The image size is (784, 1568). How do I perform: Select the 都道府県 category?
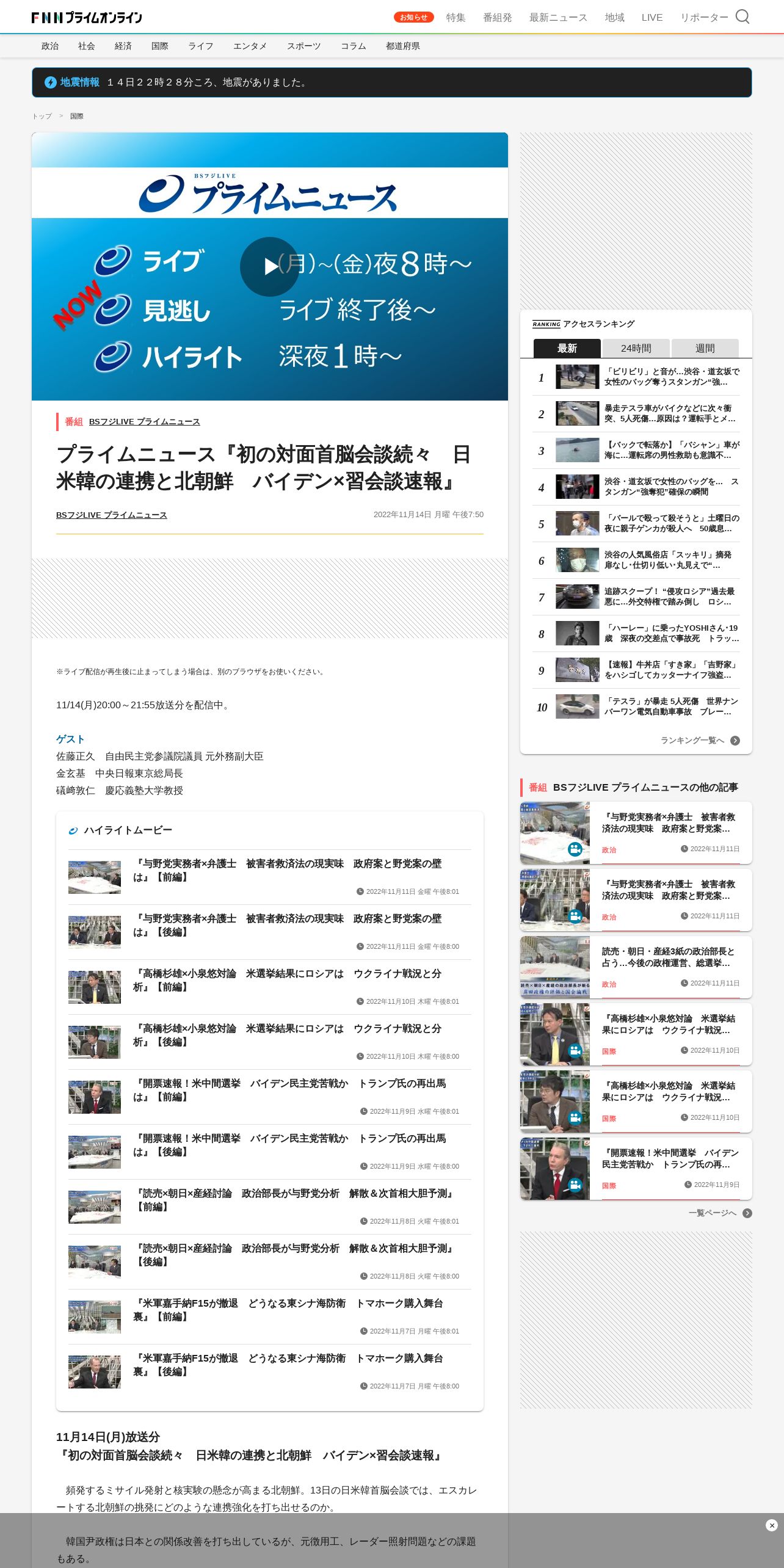403,46
